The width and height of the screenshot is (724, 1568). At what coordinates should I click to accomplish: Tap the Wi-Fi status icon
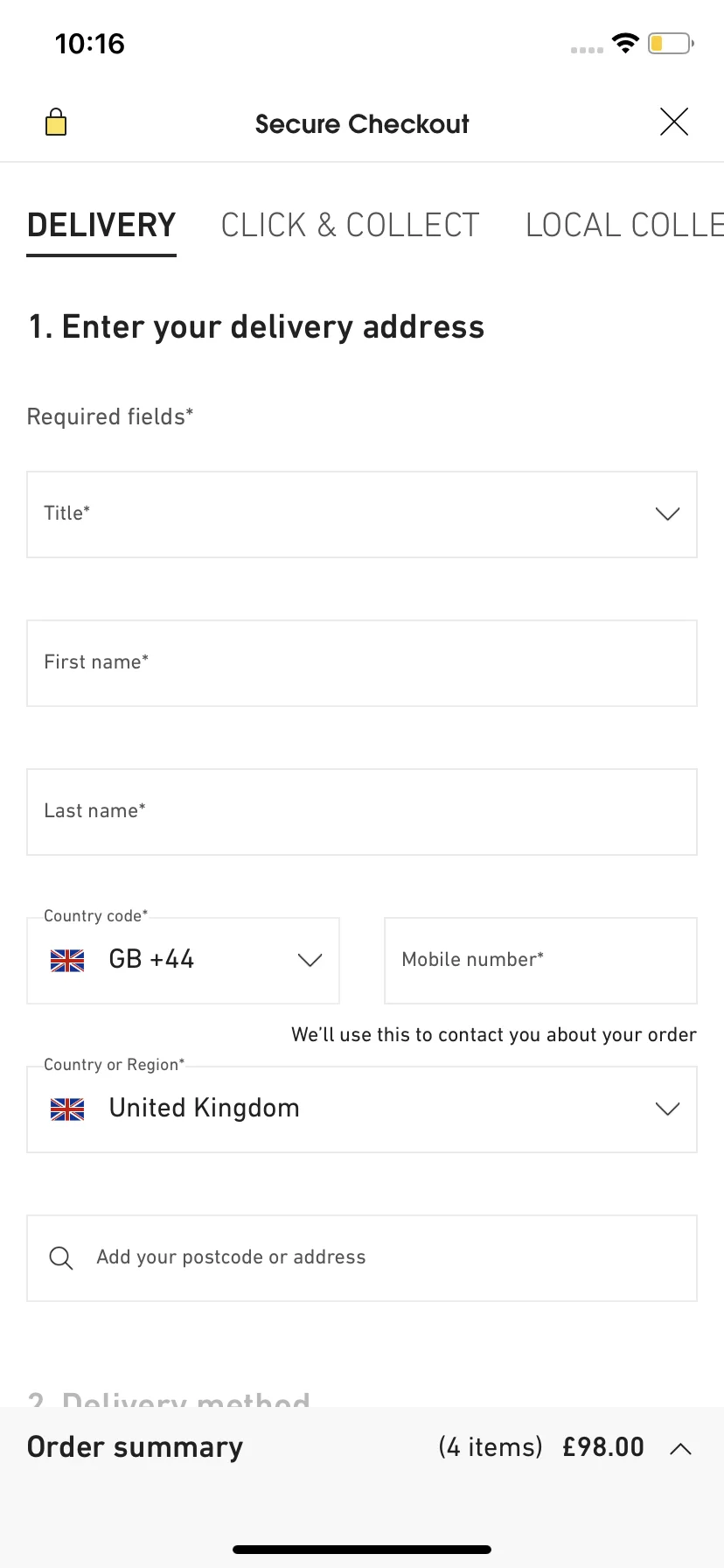click(x=625, y=43)
